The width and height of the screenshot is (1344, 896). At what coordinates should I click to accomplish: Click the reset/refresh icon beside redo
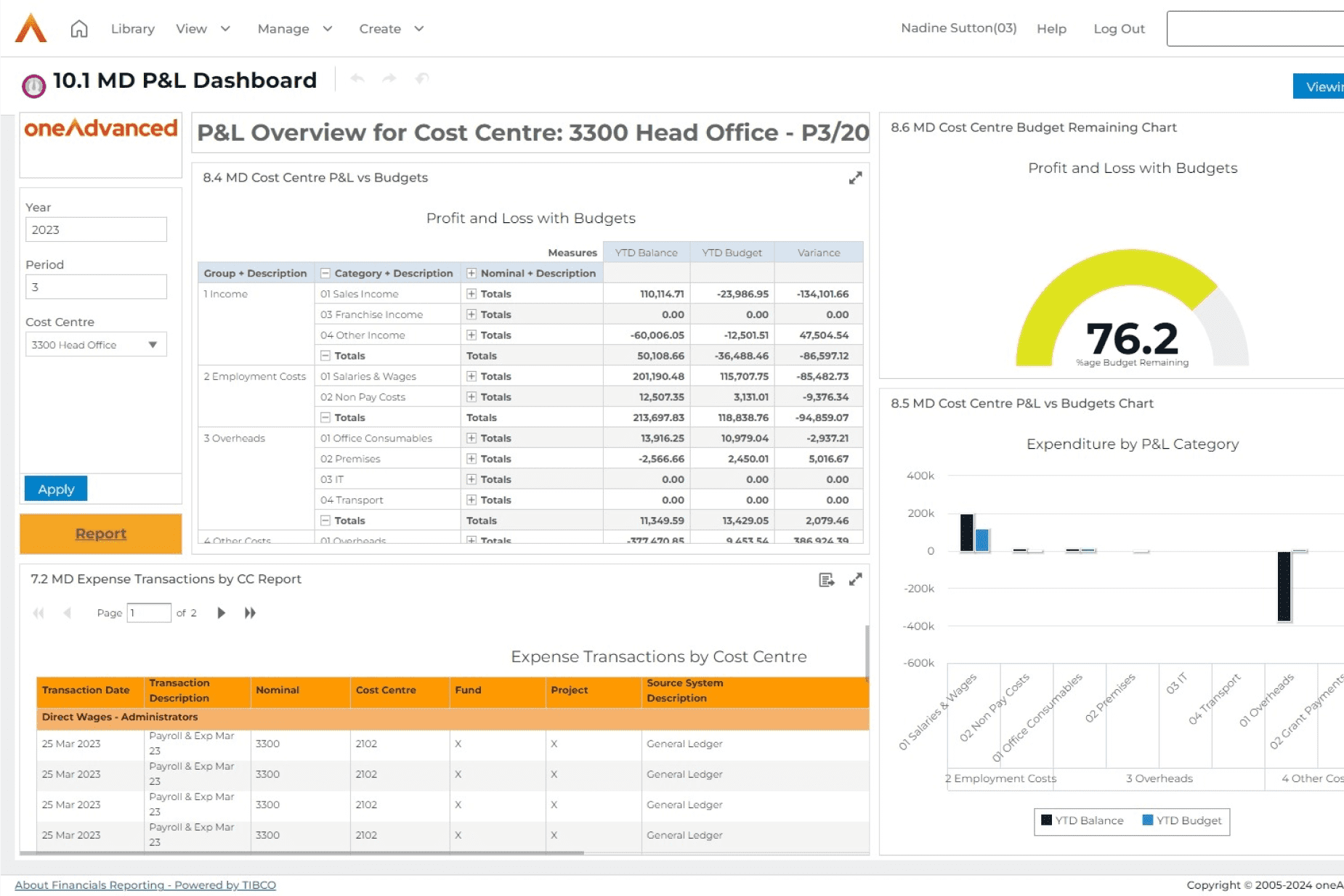[x=421, y=78]
